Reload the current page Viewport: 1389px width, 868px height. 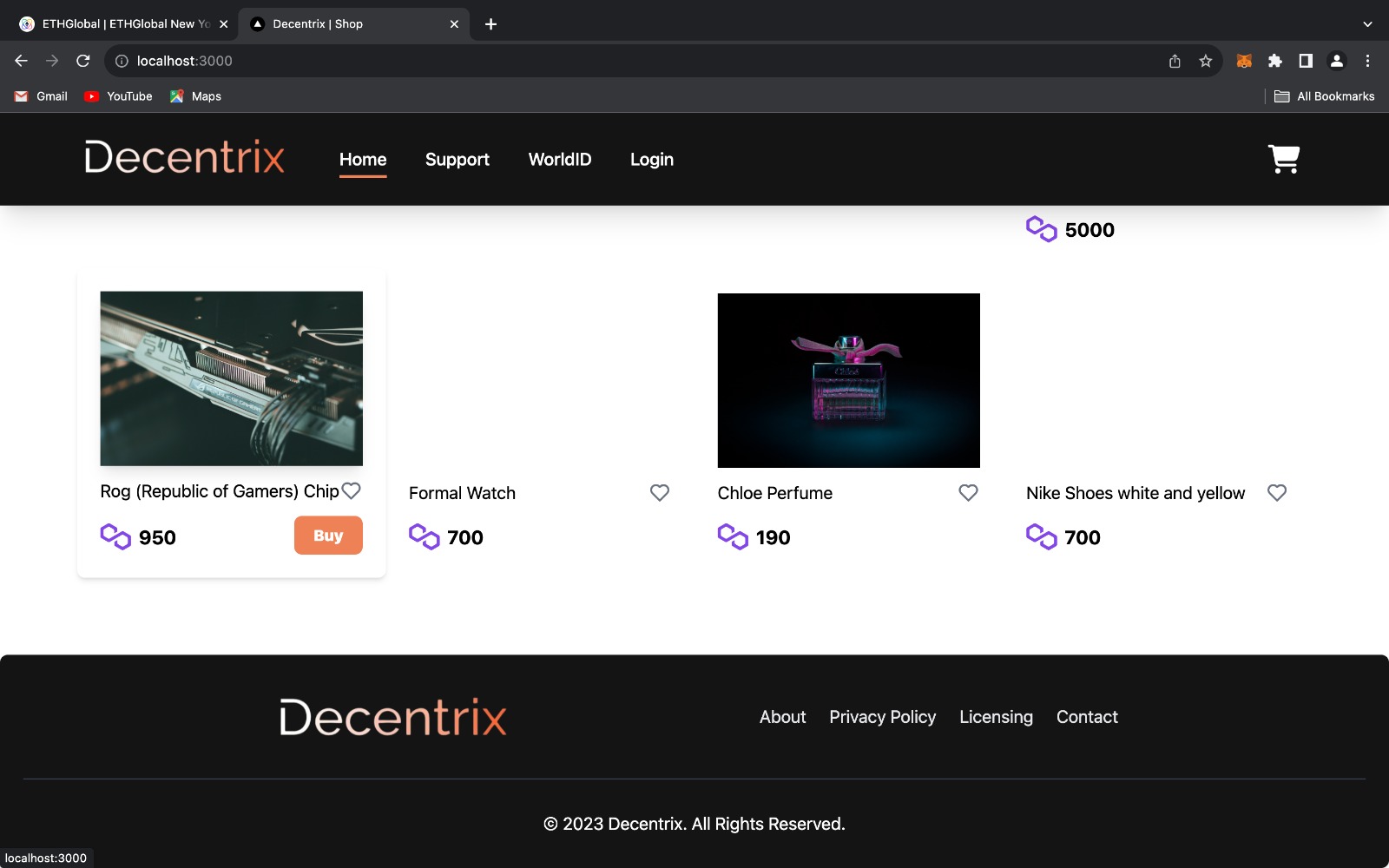coord(83,61)
